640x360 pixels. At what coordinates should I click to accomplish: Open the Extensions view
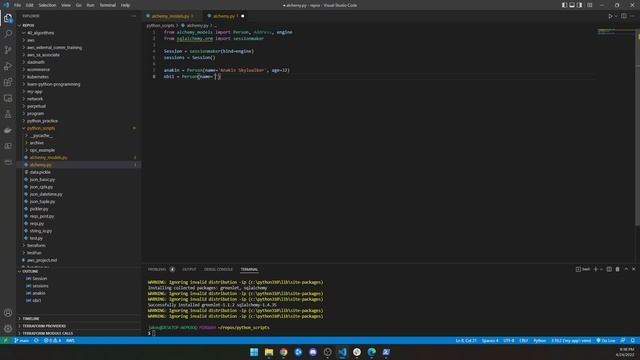pyautogui.click(x=8, y=82)
